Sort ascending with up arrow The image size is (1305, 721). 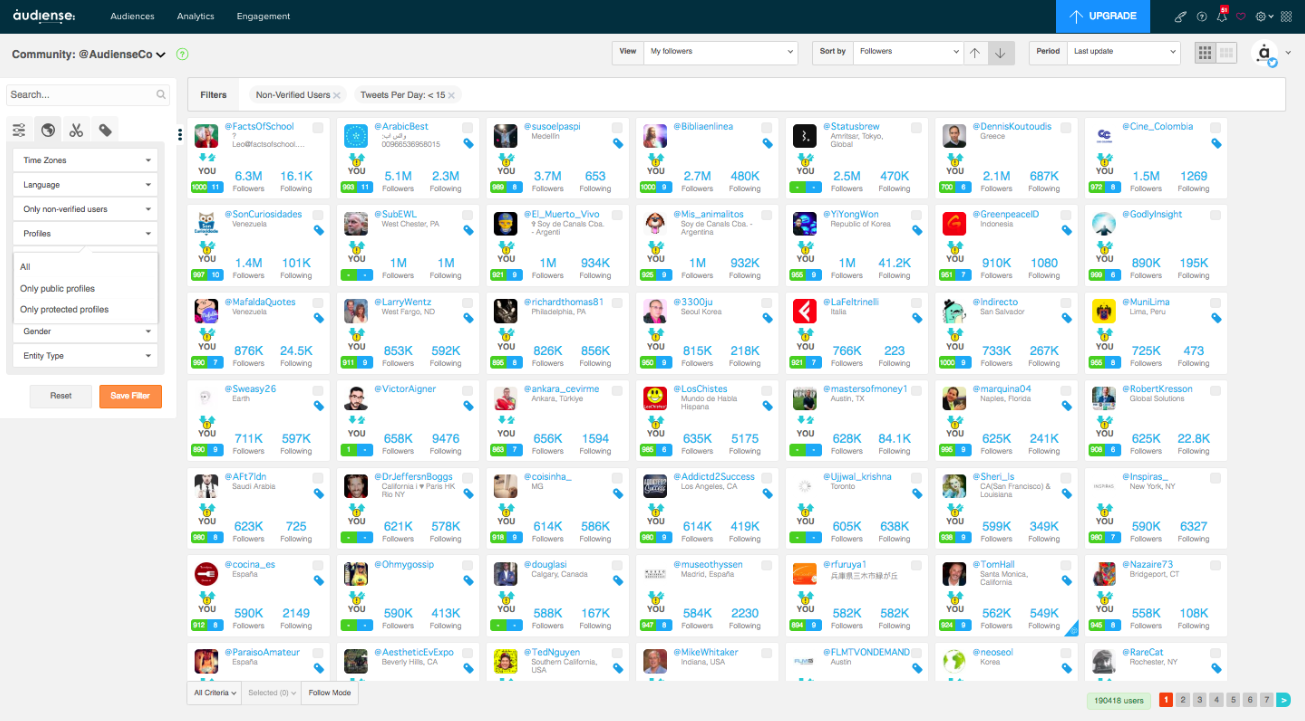[975, 52]
